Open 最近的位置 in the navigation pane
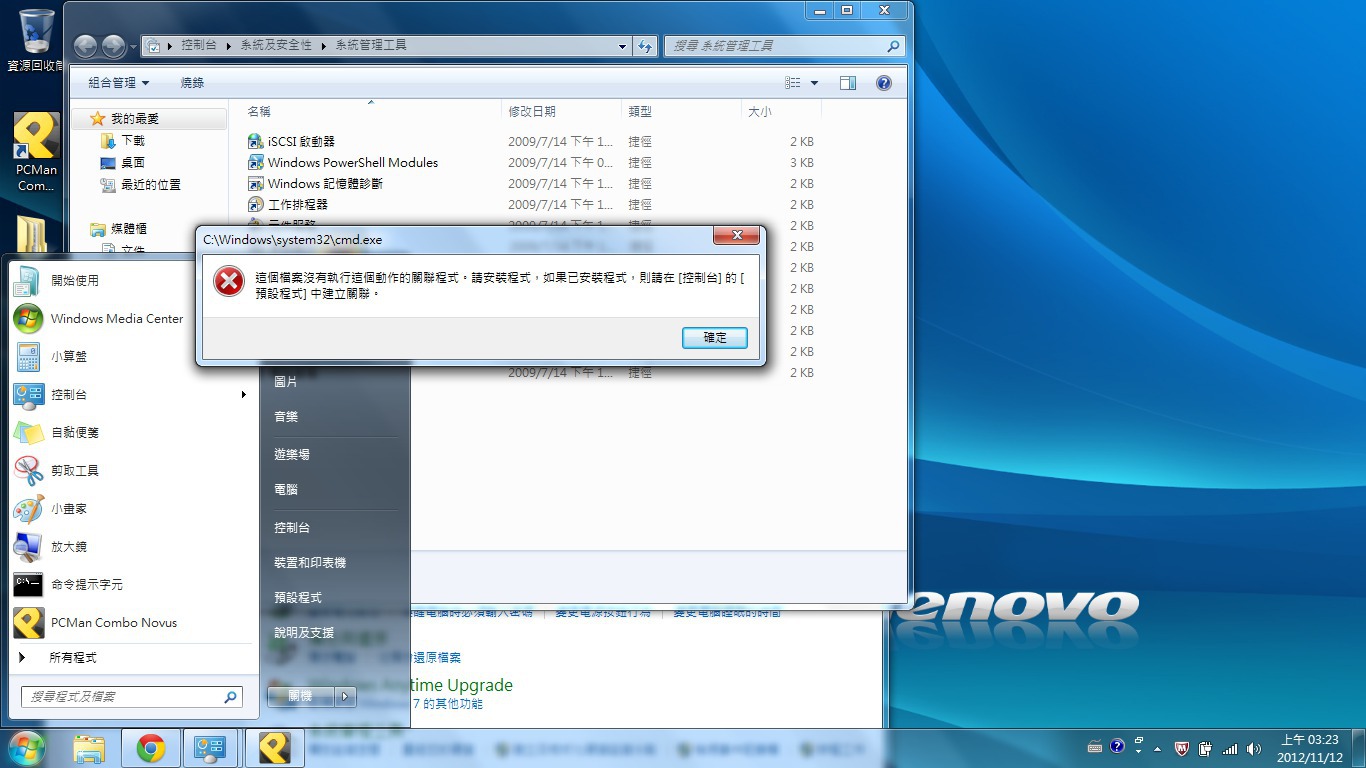This screenshot has width=1366, height=768. coord(150,185)
